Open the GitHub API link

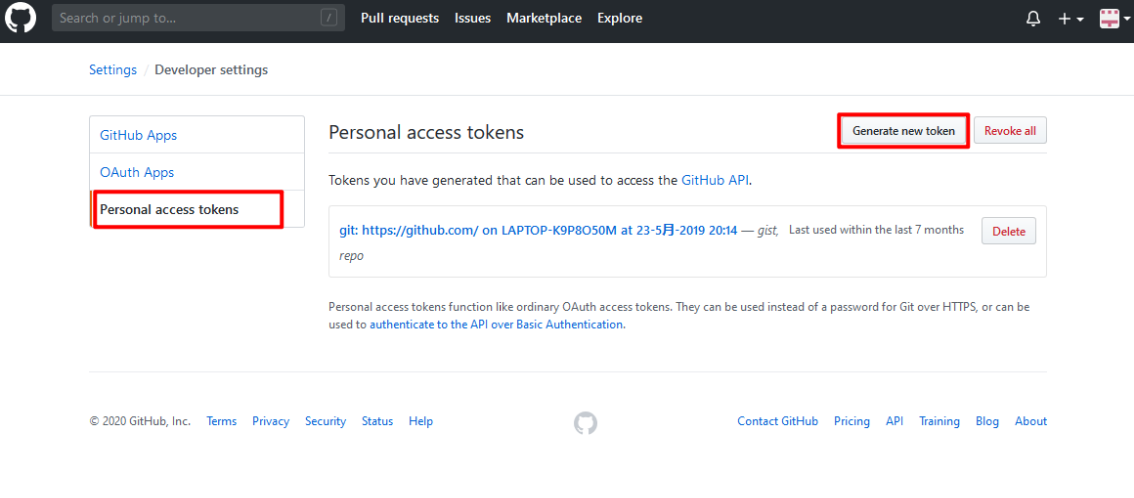click(x=715, y=181)
